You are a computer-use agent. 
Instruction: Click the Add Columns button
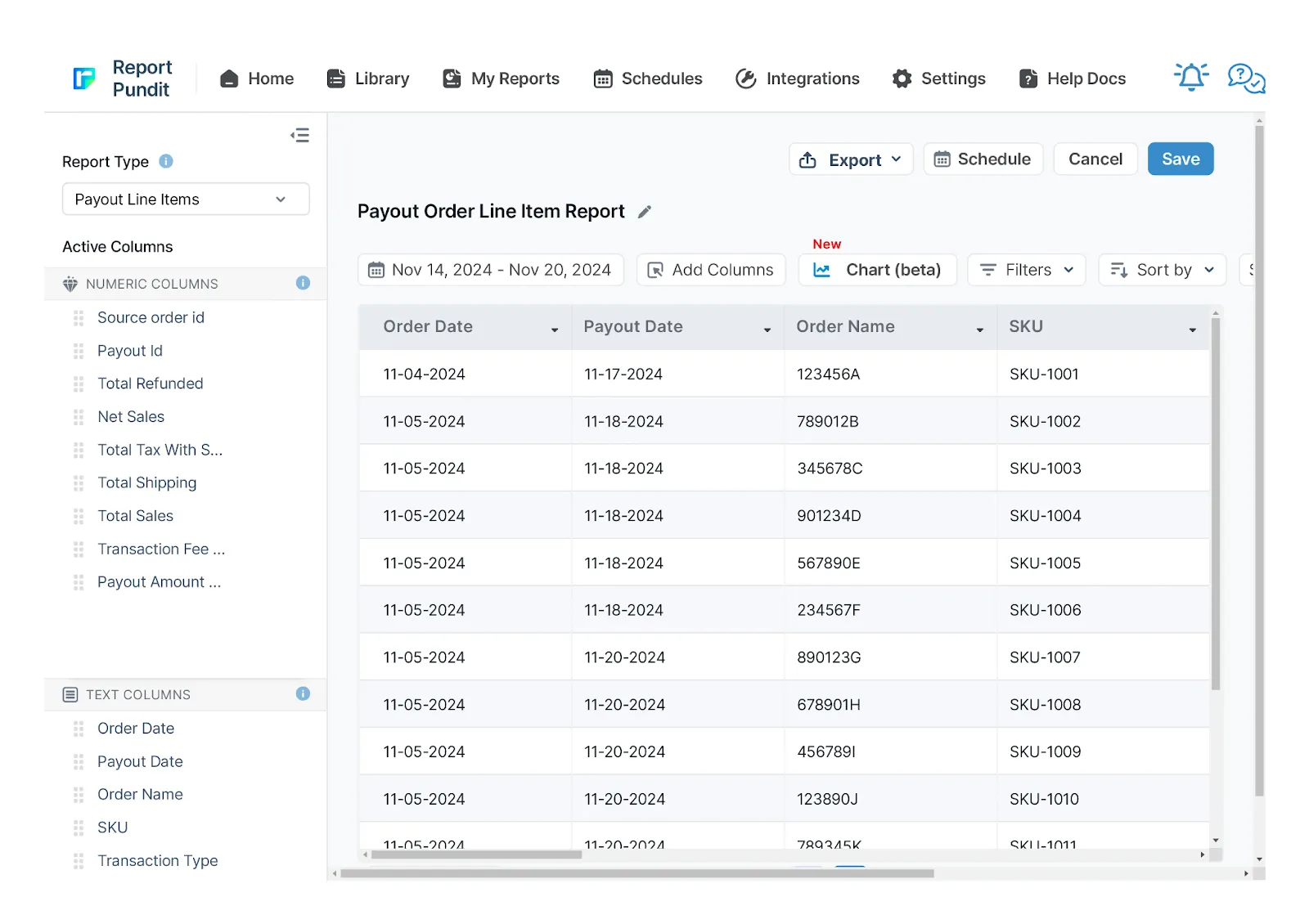click(711, 270)
